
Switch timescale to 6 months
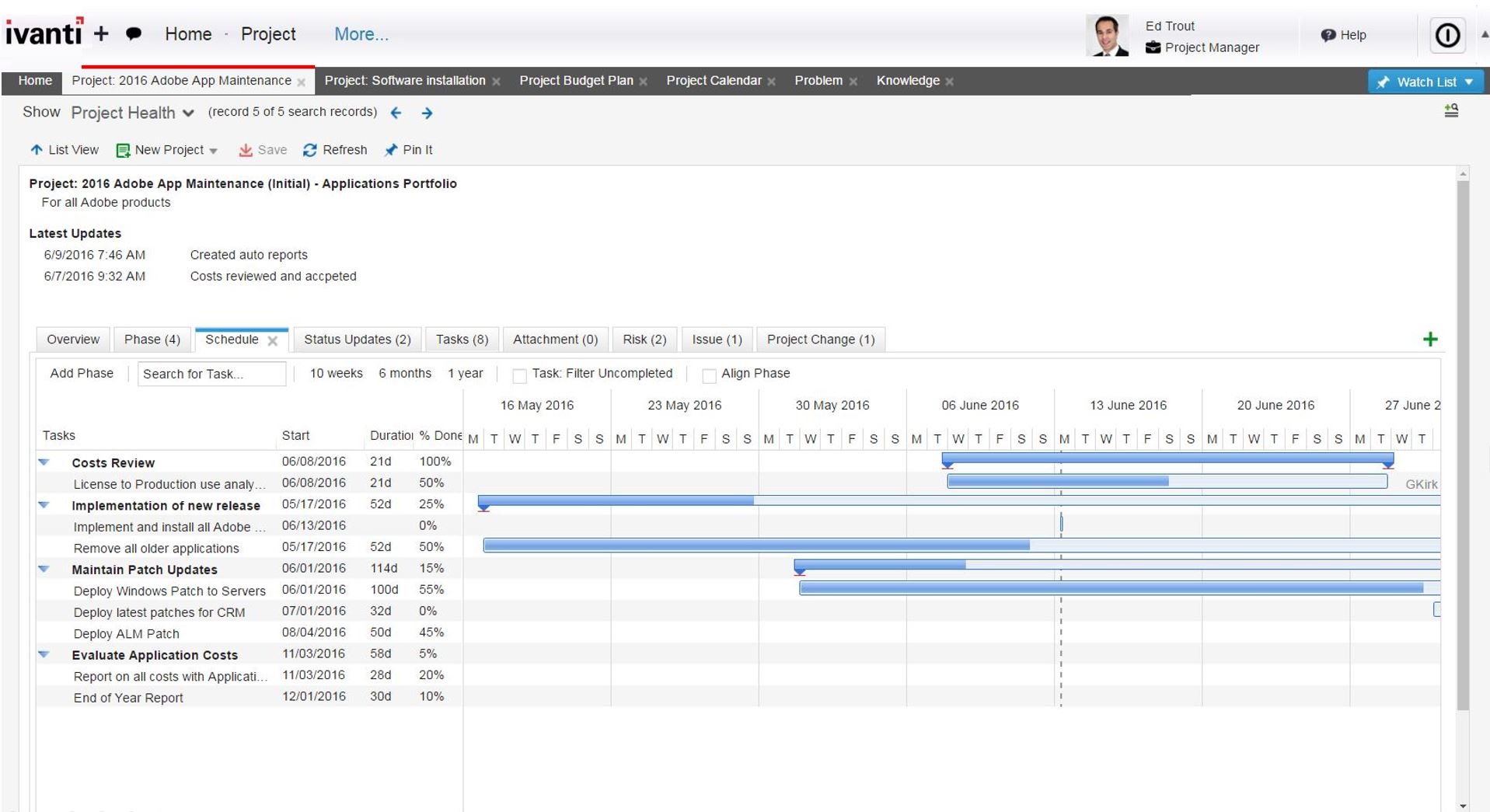(404, 373)
